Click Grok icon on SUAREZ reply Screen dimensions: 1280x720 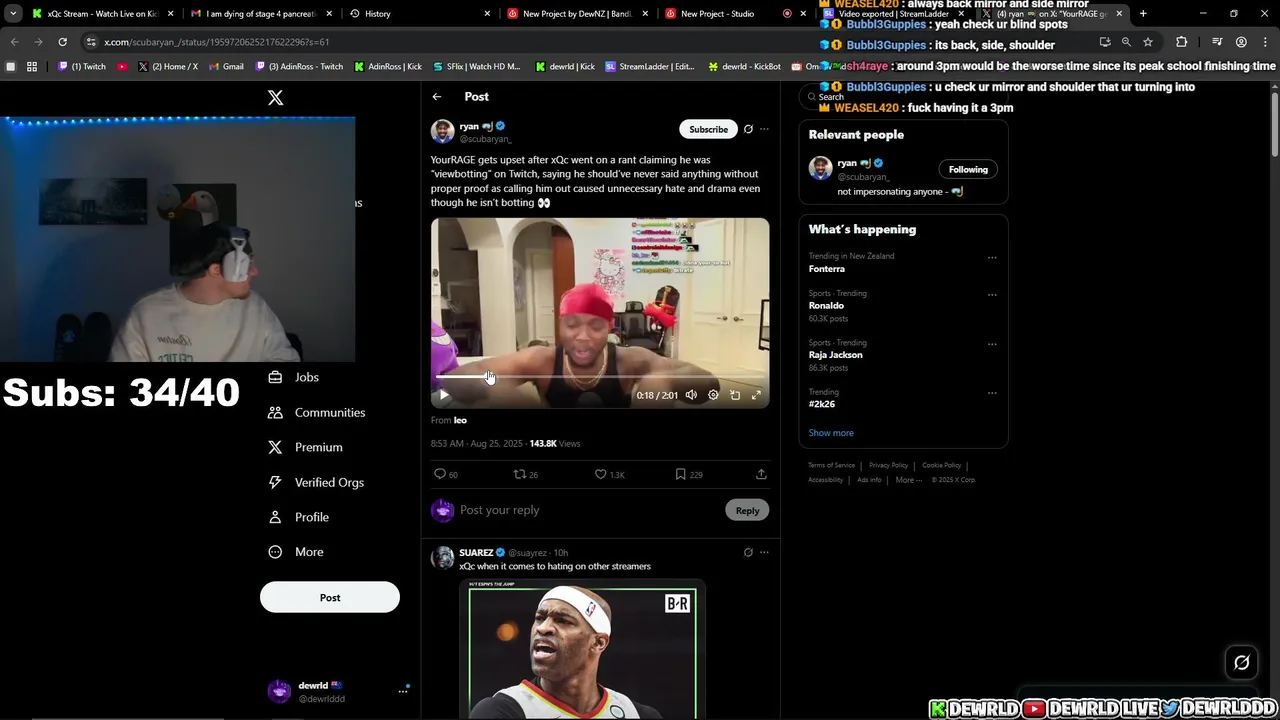(748, 552)
